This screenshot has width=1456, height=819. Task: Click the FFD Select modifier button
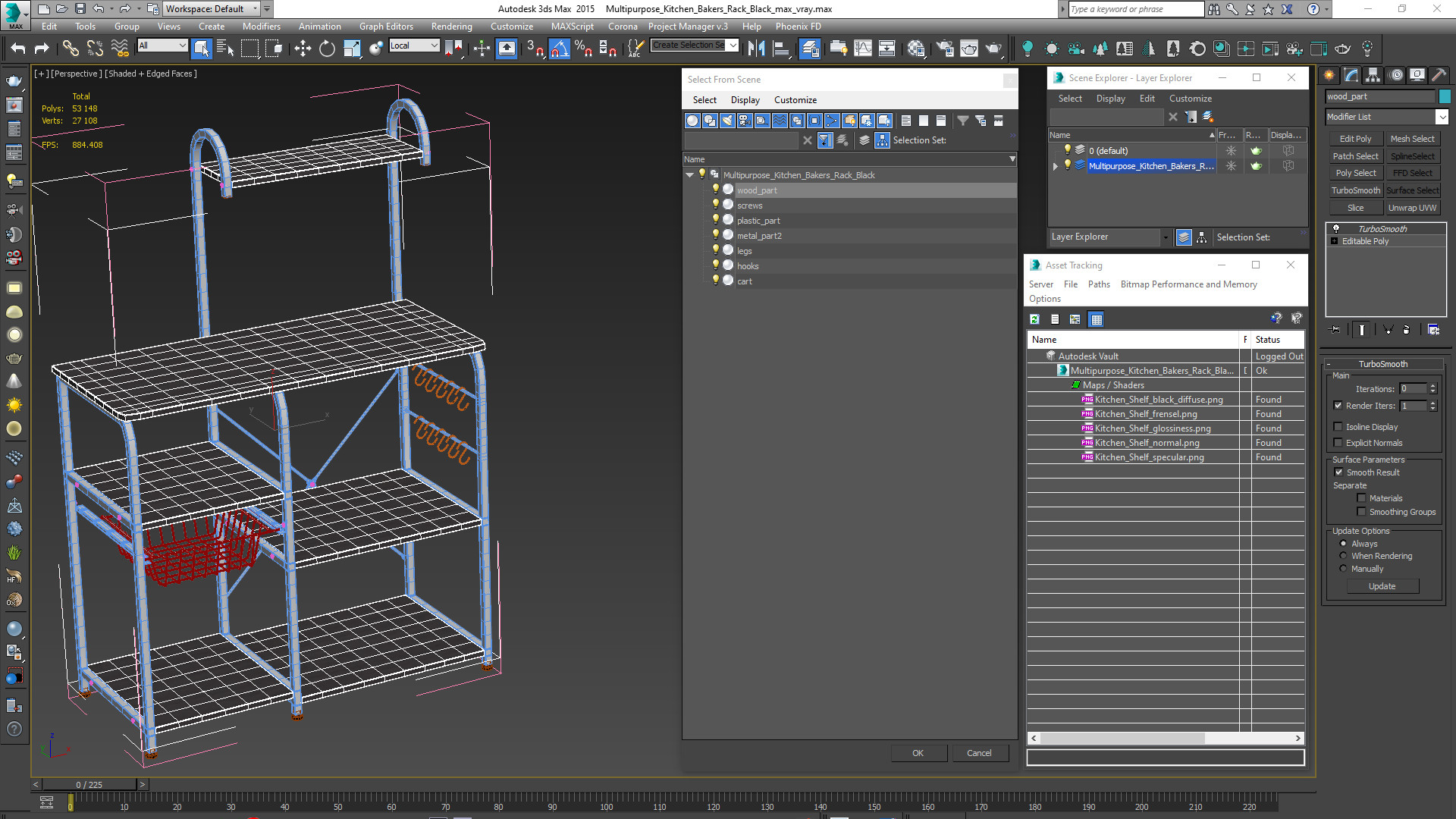tap(1412, 173)
